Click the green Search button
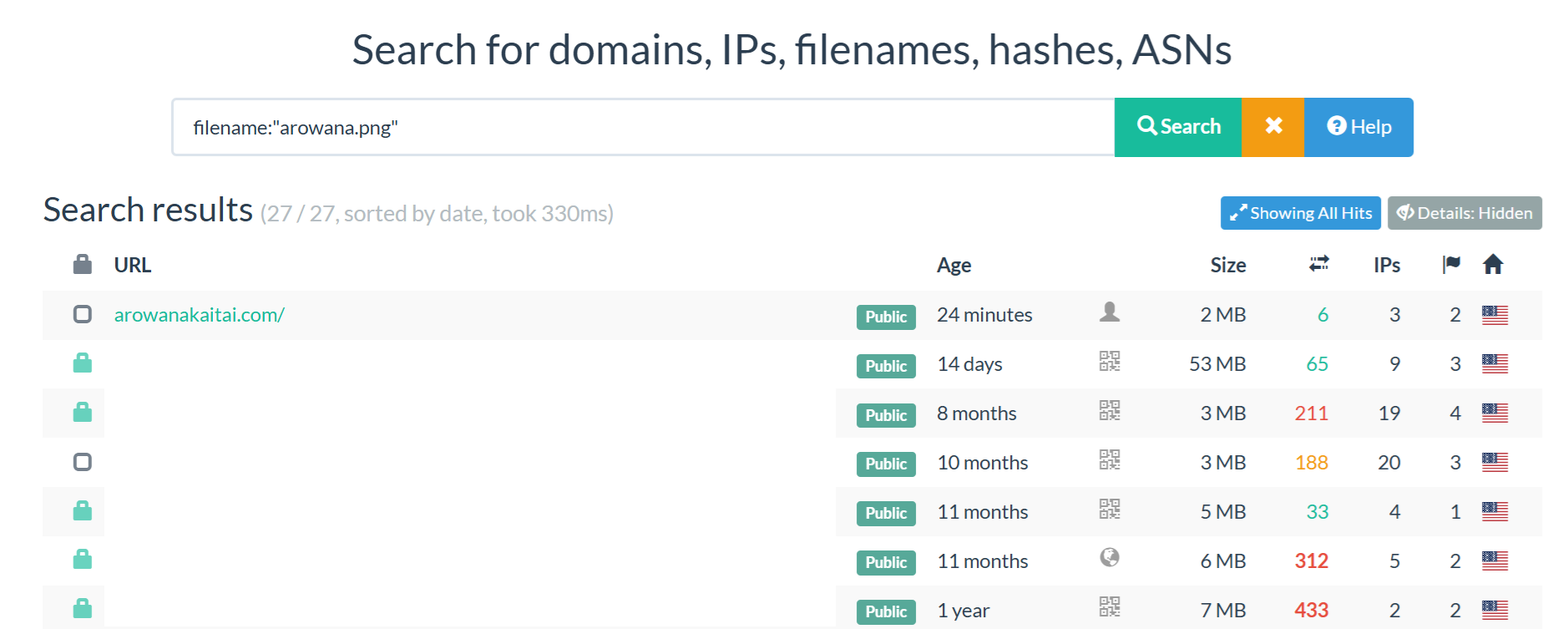The image size is (1568, 629). click(1177, 127)
